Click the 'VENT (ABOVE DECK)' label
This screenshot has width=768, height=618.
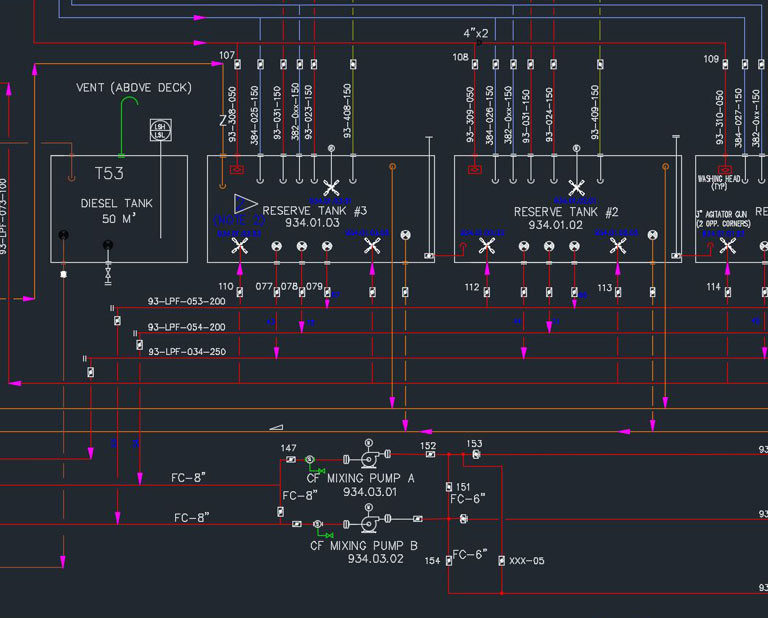[134, 88]
